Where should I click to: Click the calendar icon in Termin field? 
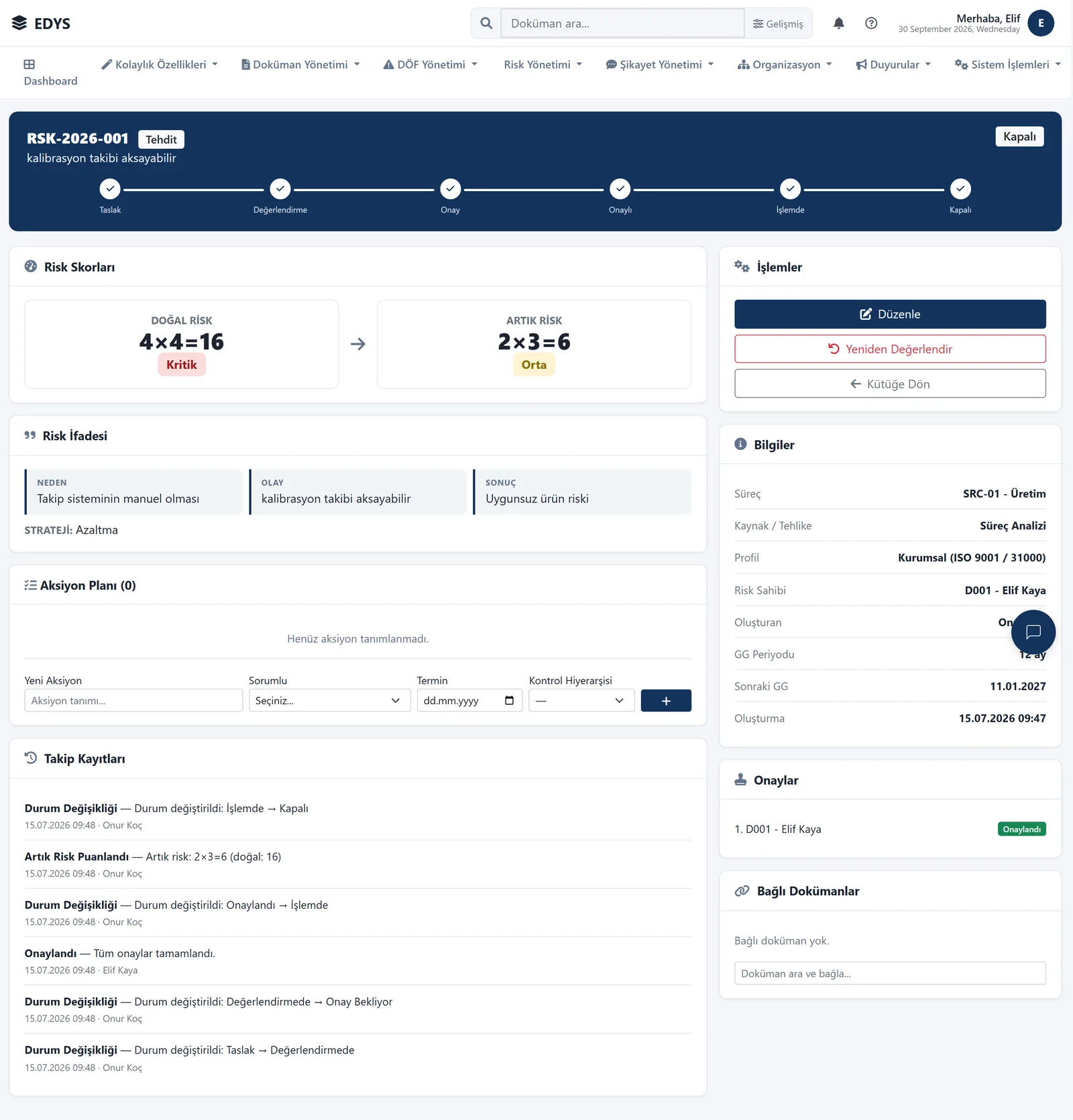[x=509, y=700]
